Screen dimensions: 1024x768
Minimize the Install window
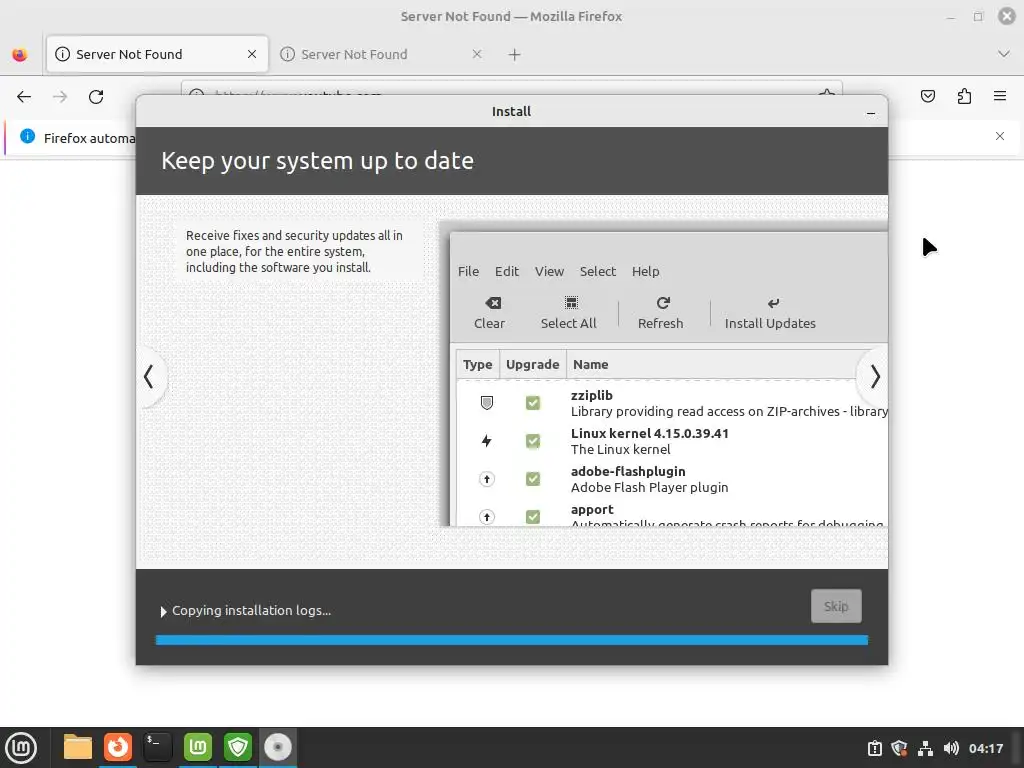pos(871,112)
